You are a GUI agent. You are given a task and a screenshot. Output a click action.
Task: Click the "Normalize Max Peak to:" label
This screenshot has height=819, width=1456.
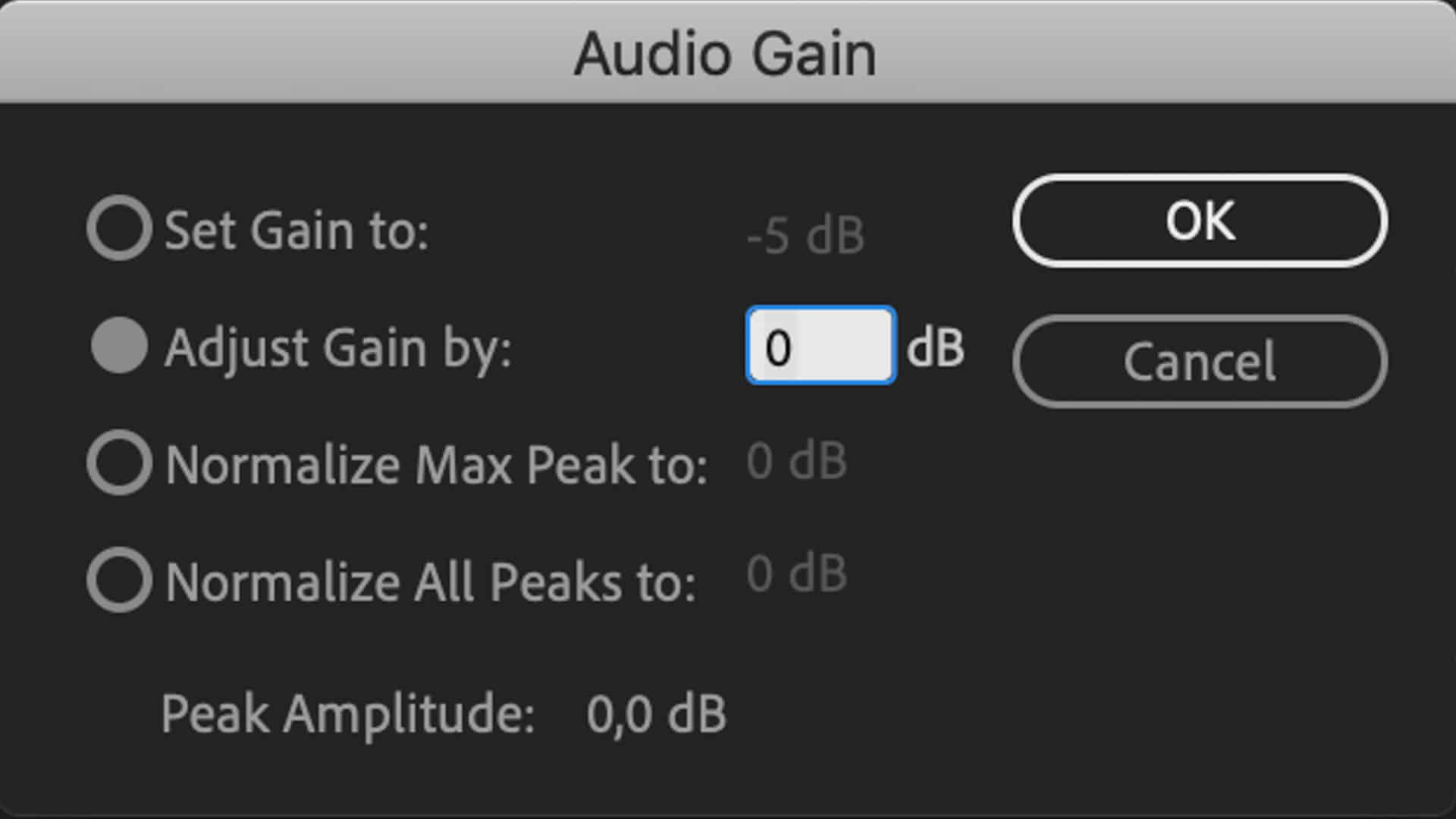(436, 464)
